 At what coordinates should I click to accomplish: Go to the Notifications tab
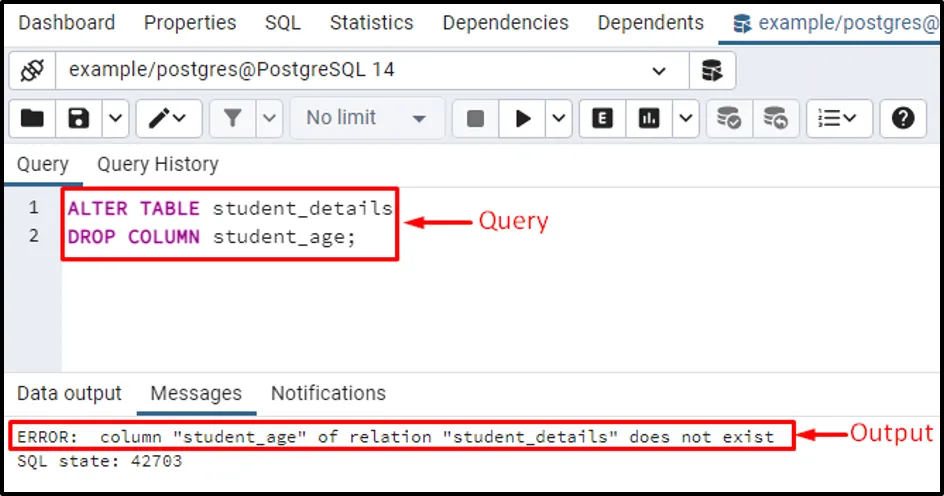[328, 393]
